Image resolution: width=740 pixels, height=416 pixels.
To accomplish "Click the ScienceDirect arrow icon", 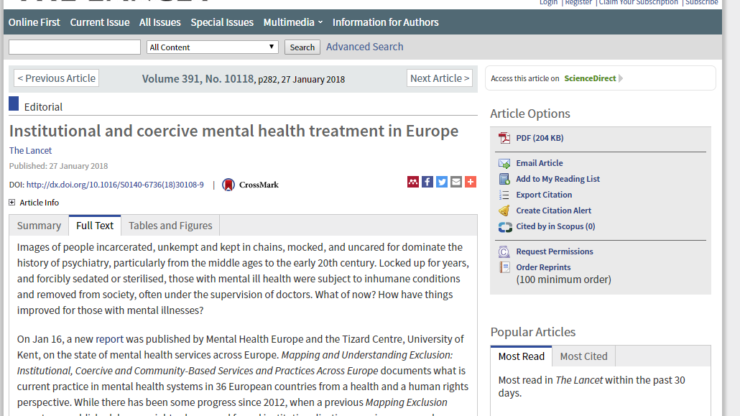I will pos(621,78).
